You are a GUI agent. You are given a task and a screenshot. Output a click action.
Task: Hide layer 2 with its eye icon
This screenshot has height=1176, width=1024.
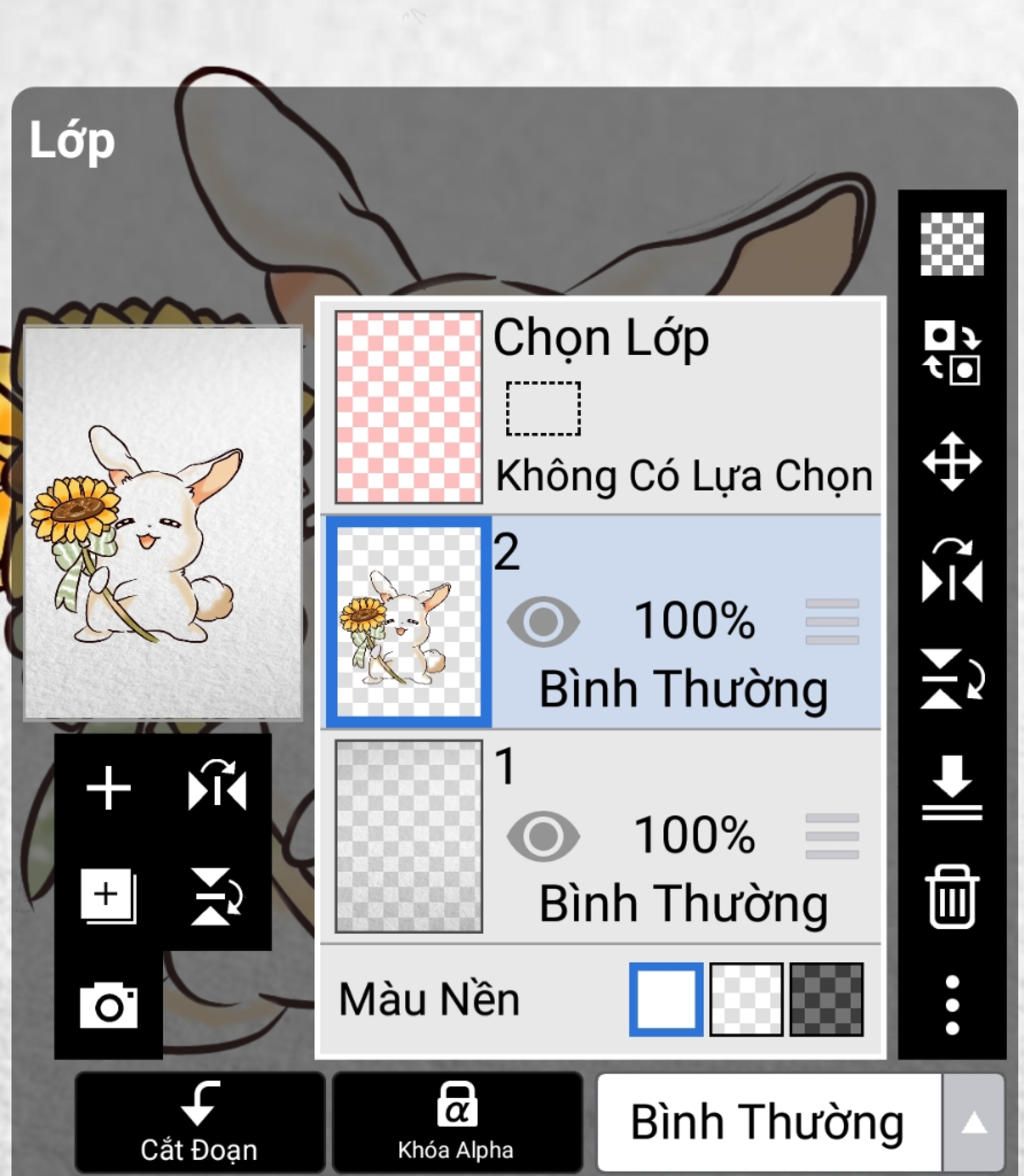(x=542, y=621)
